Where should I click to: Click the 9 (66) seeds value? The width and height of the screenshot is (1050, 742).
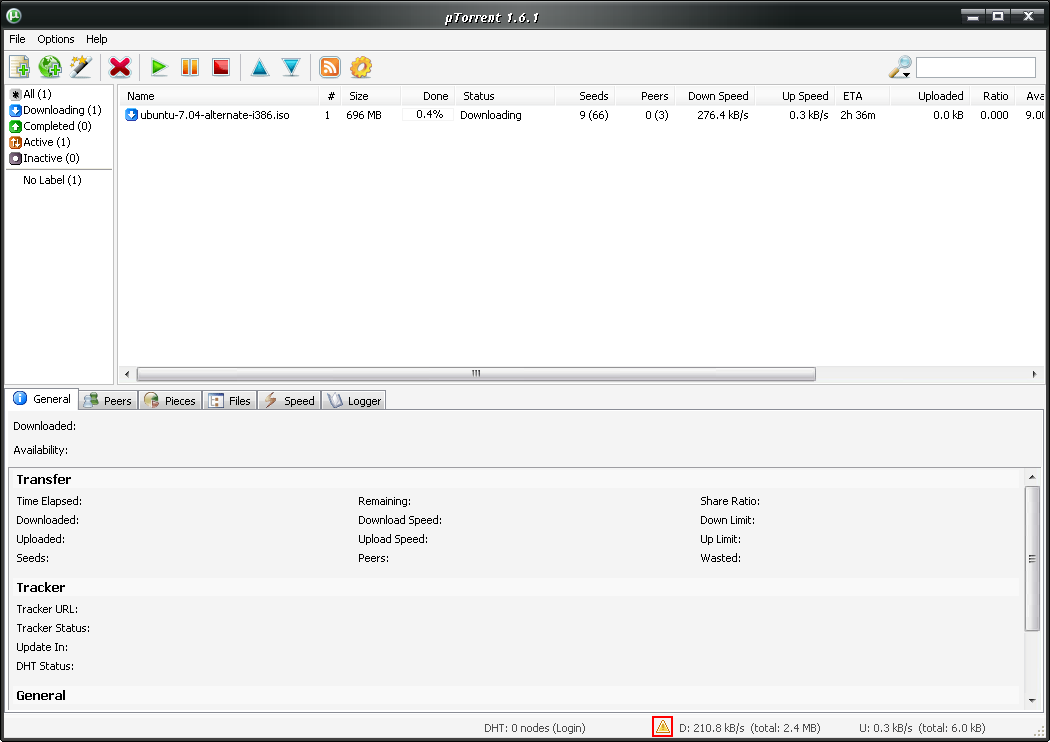coord(594,115)
